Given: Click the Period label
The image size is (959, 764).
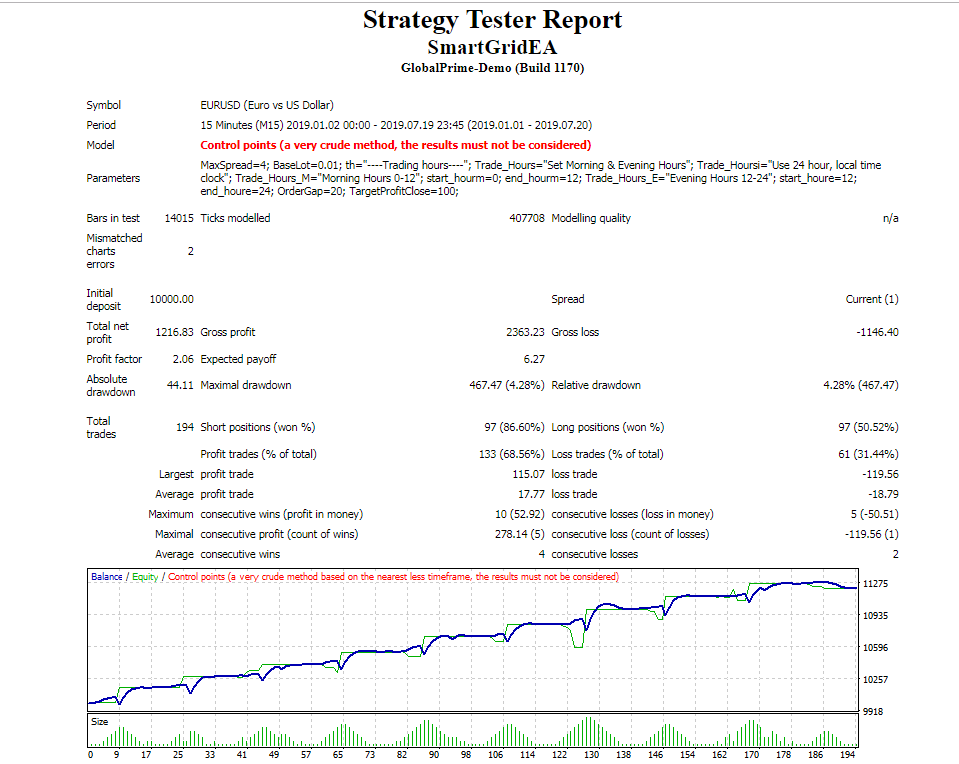Looking at the screenshot, I should pyautogui.click(x=101, y=125).
